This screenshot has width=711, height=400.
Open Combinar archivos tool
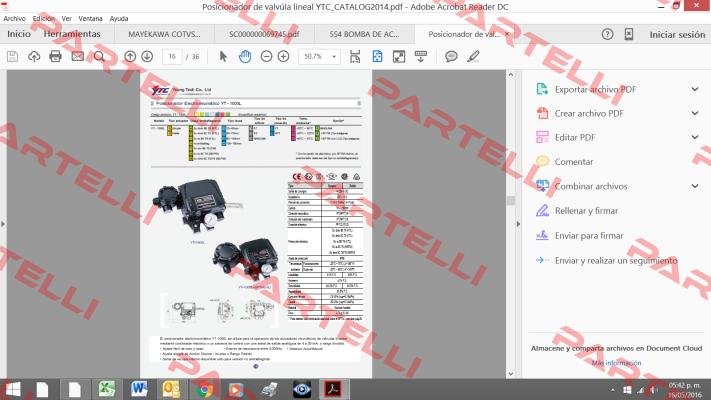[x=591, y=186]
